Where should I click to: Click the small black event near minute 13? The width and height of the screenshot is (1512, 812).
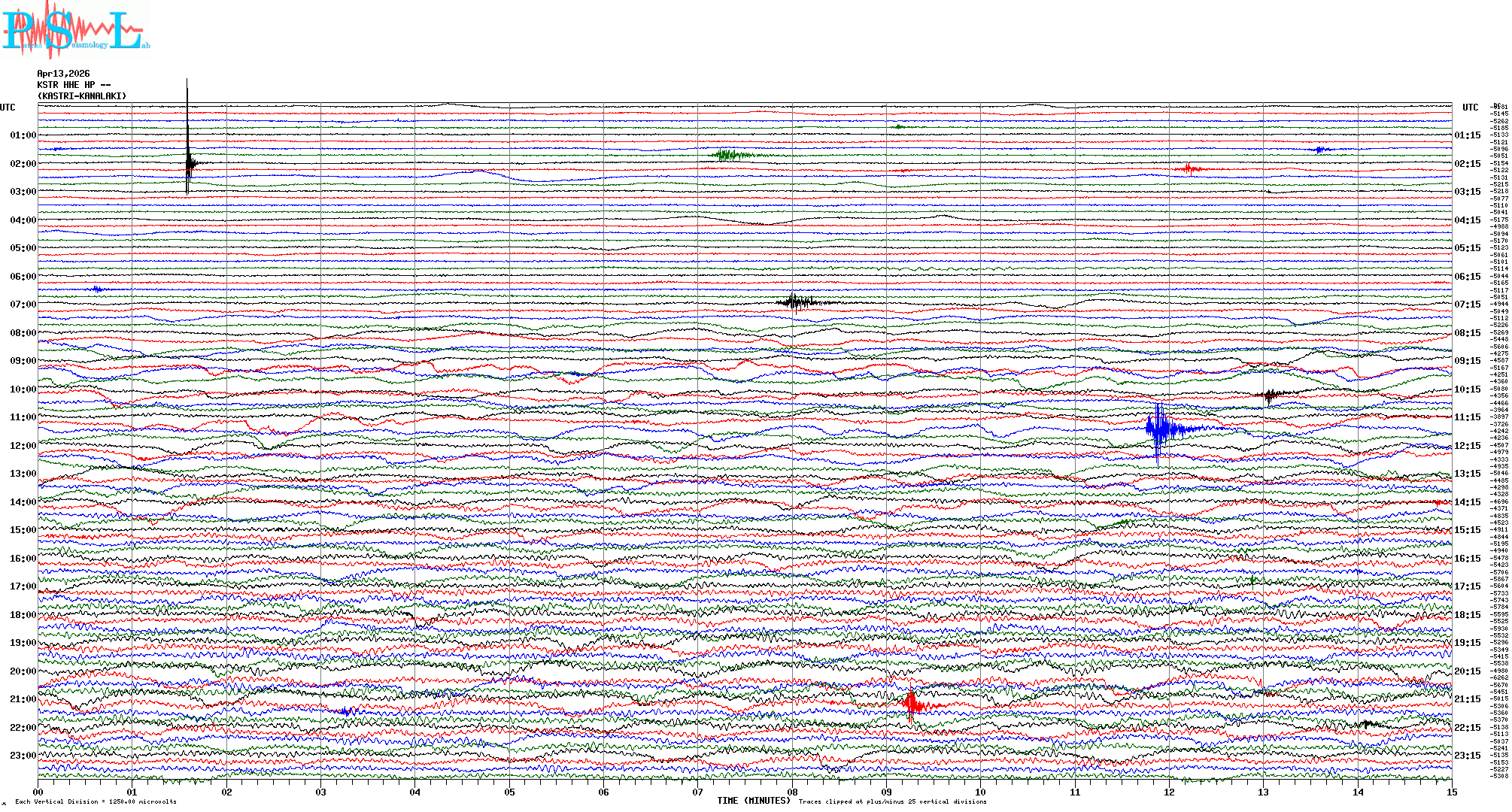[1271, 394]
